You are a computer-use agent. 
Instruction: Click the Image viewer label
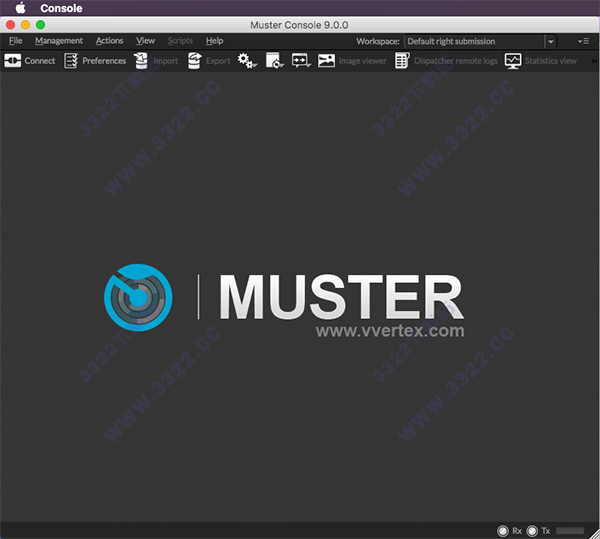pyautogui.click(x=362, y=61)
